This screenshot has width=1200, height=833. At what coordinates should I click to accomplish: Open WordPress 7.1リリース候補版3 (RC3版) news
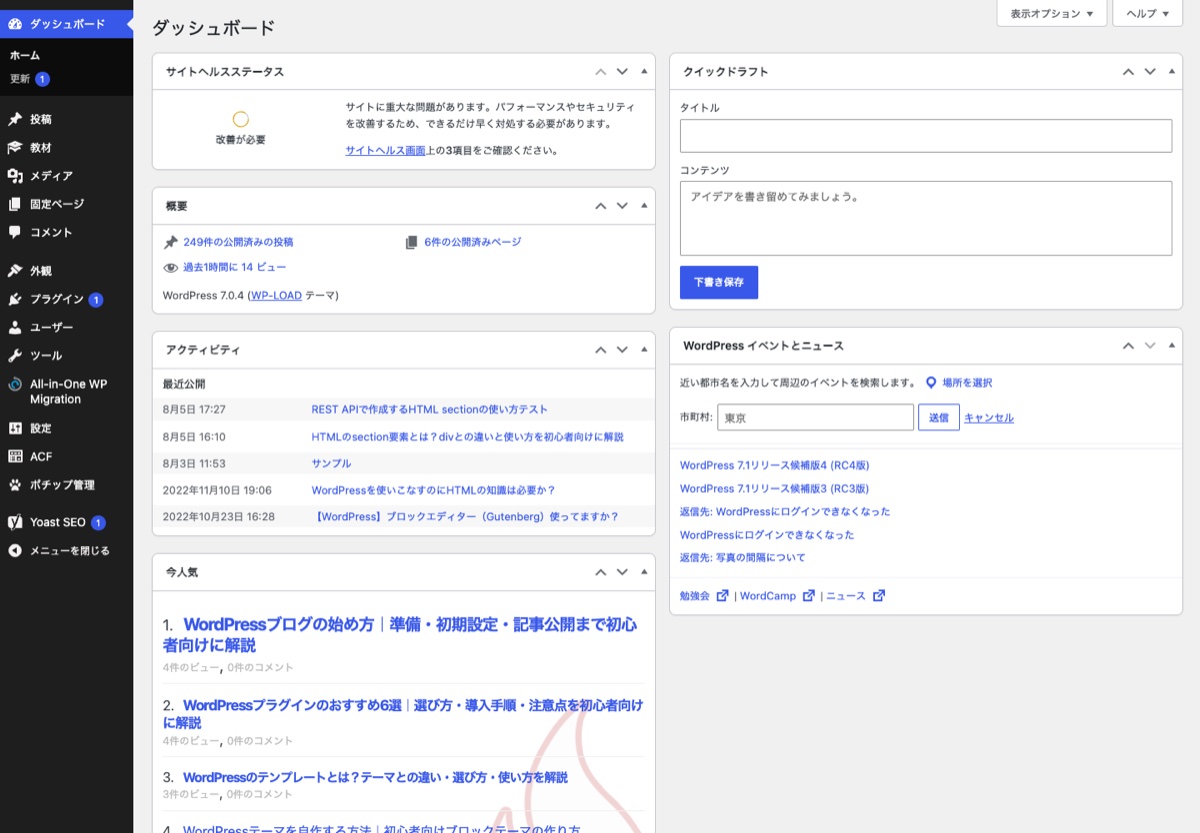pyautogui.click(x=774, y=488)
